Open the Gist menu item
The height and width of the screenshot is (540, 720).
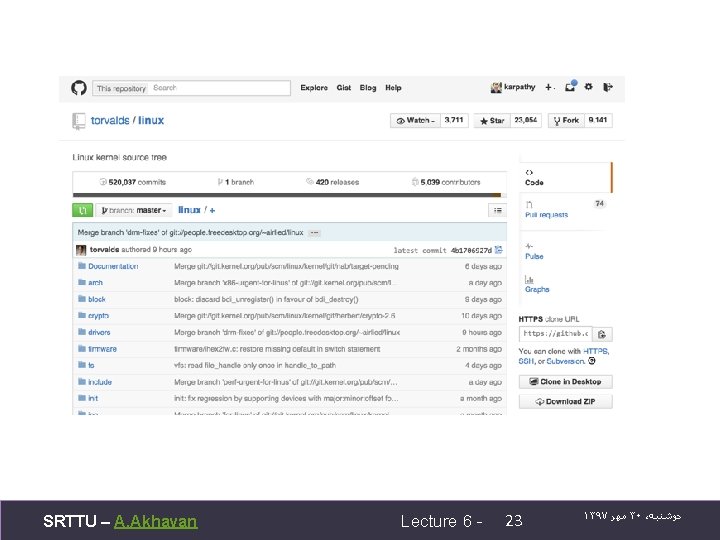(343, 88)
